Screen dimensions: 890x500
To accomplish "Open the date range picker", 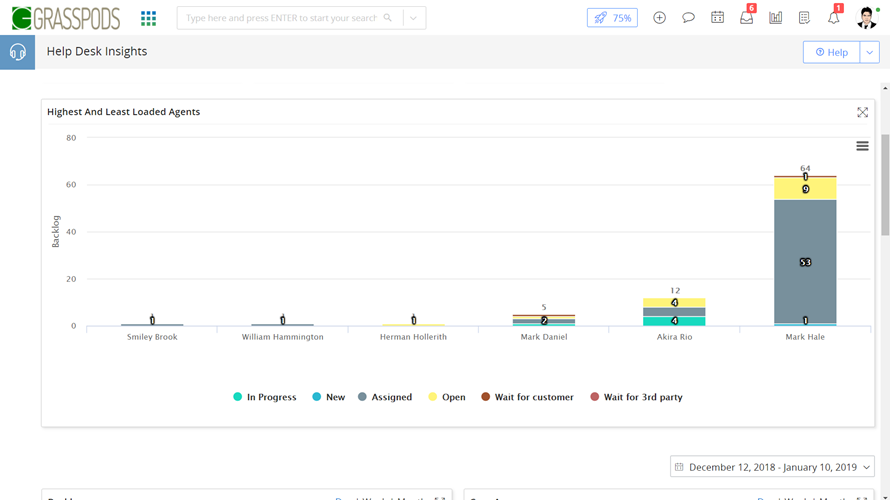I will tap(772, 467).
